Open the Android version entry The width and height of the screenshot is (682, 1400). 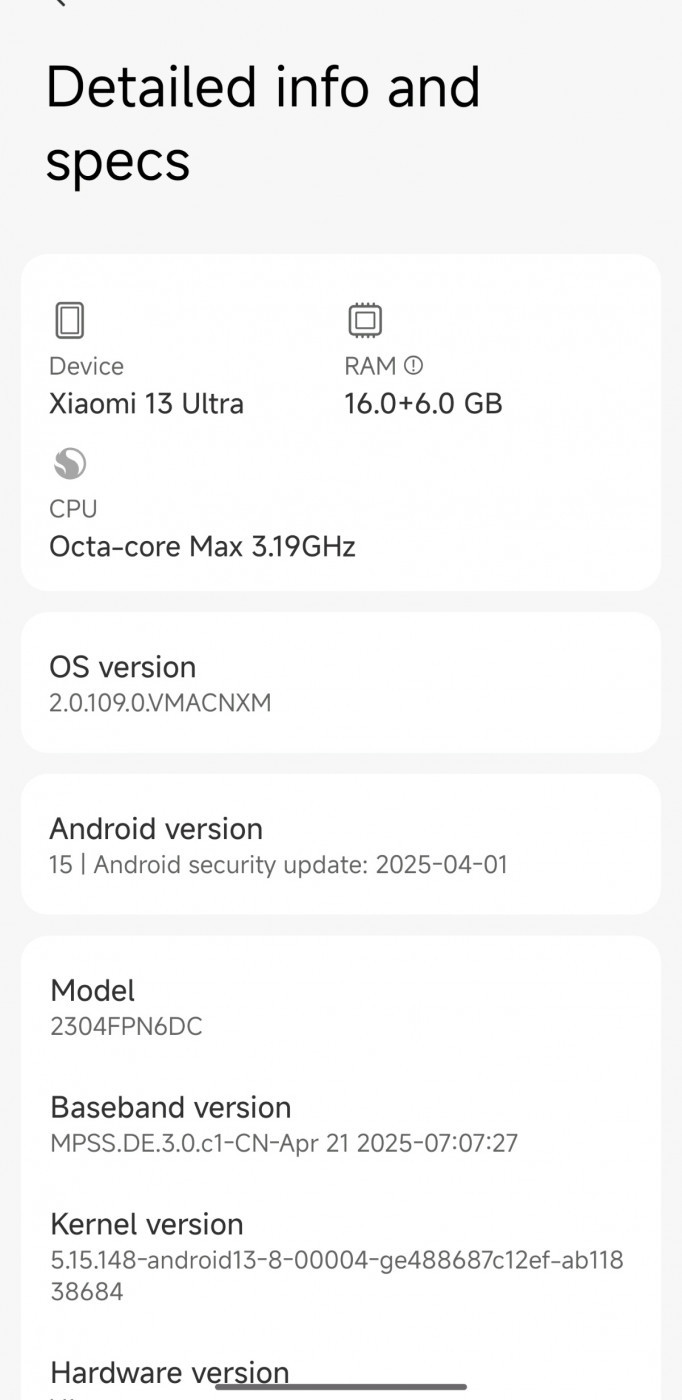341,845
